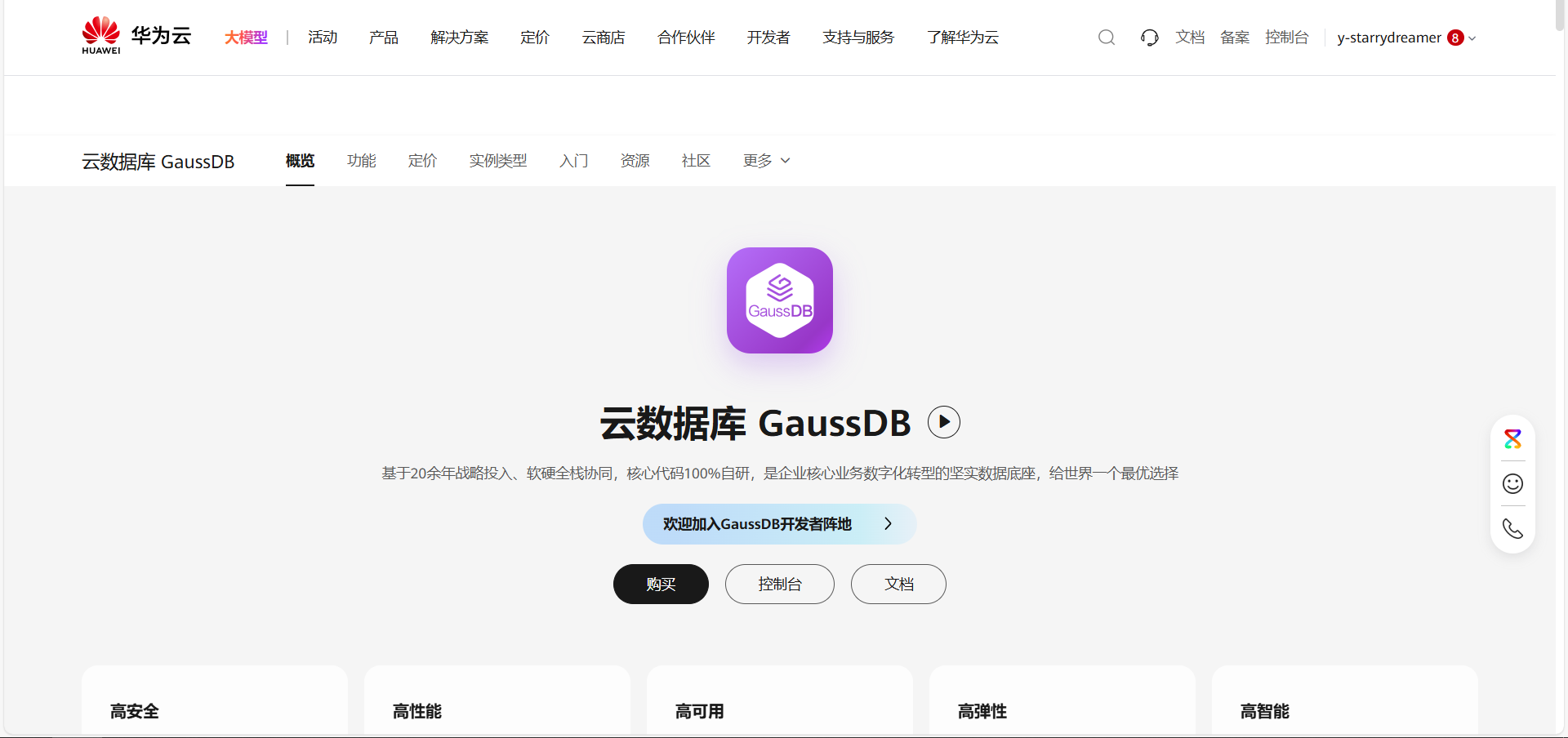Click the phone contact icon
The height and width of the screenshot is (738, 1568).
(x=1512, y=529)
